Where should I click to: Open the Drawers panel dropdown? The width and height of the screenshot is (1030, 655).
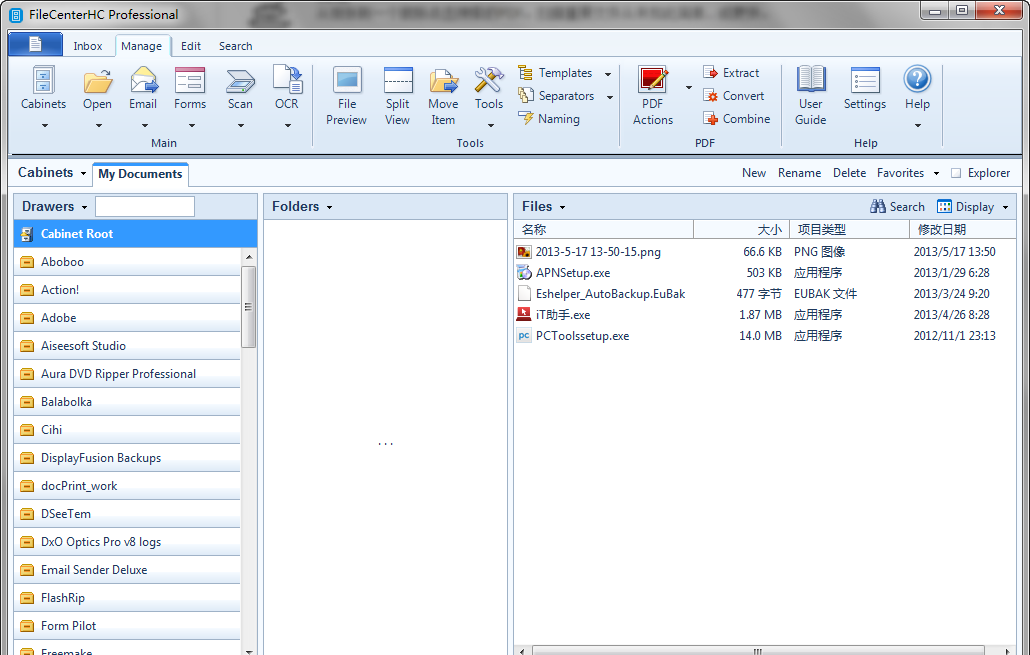84,208
